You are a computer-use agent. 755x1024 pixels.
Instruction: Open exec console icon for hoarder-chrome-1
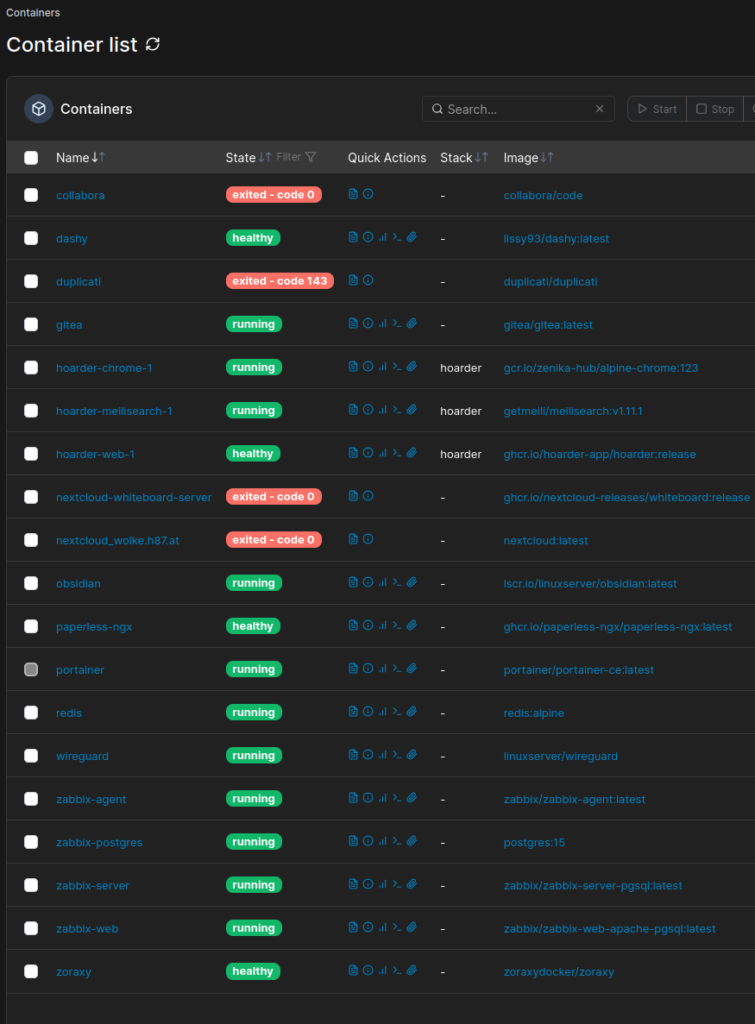pos(397,366)
